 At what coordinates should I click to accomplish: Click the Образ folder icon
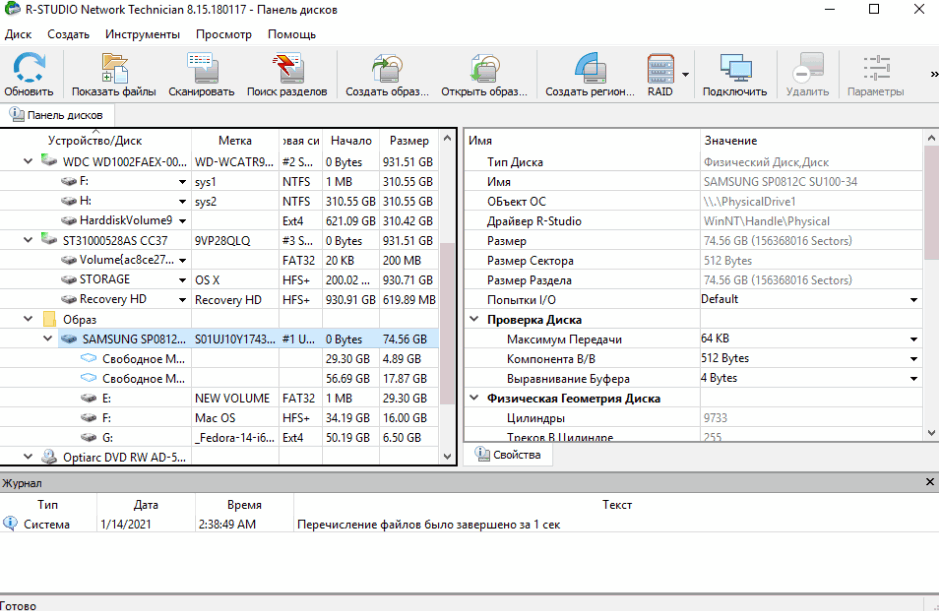(49, 319)
